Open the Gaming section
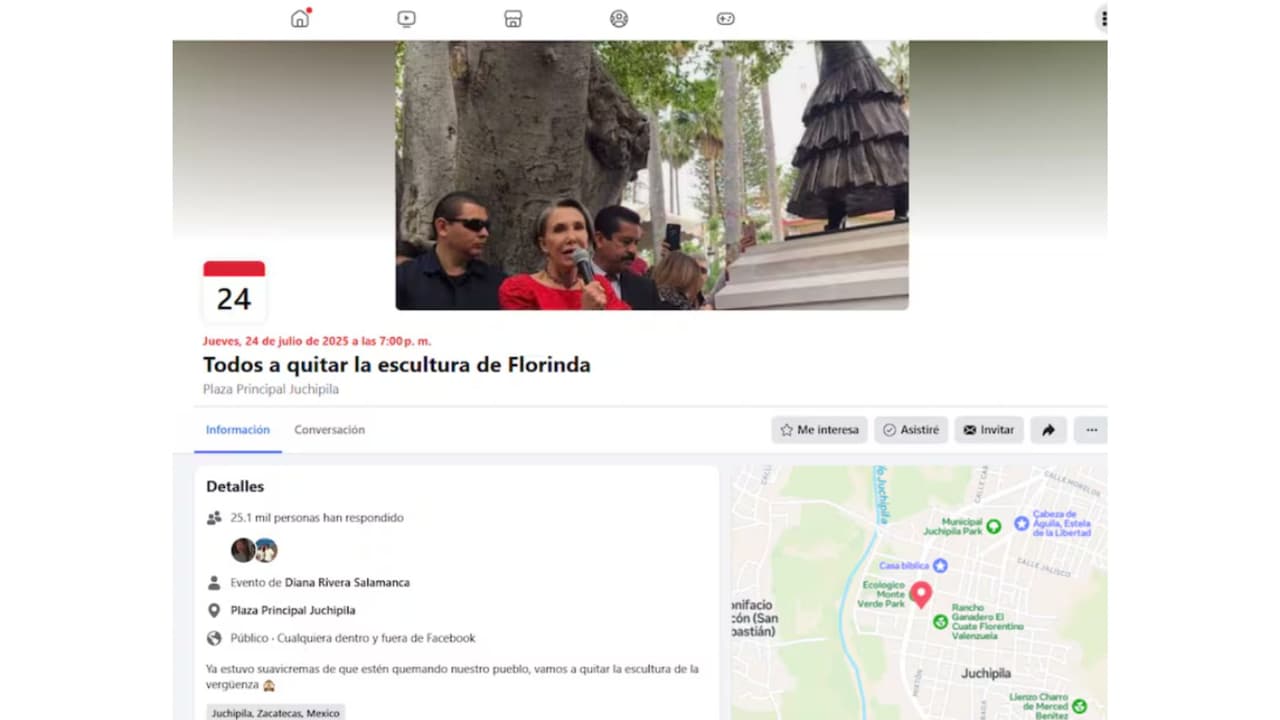This screenshot has height=720, width=1280. pyautogui.click(x=725, y=18)
